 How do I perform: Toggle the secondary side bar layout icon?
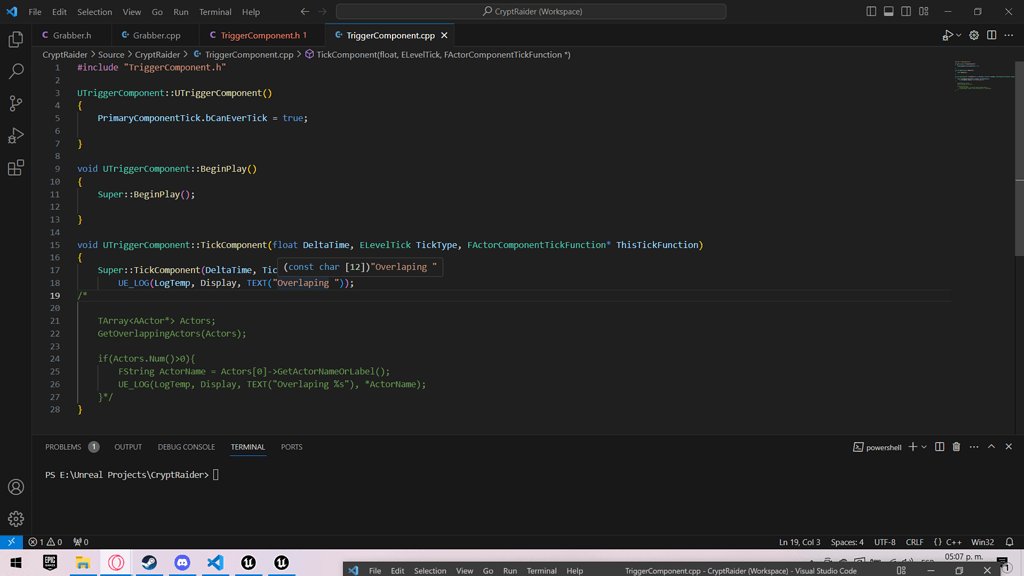[906, 12]
